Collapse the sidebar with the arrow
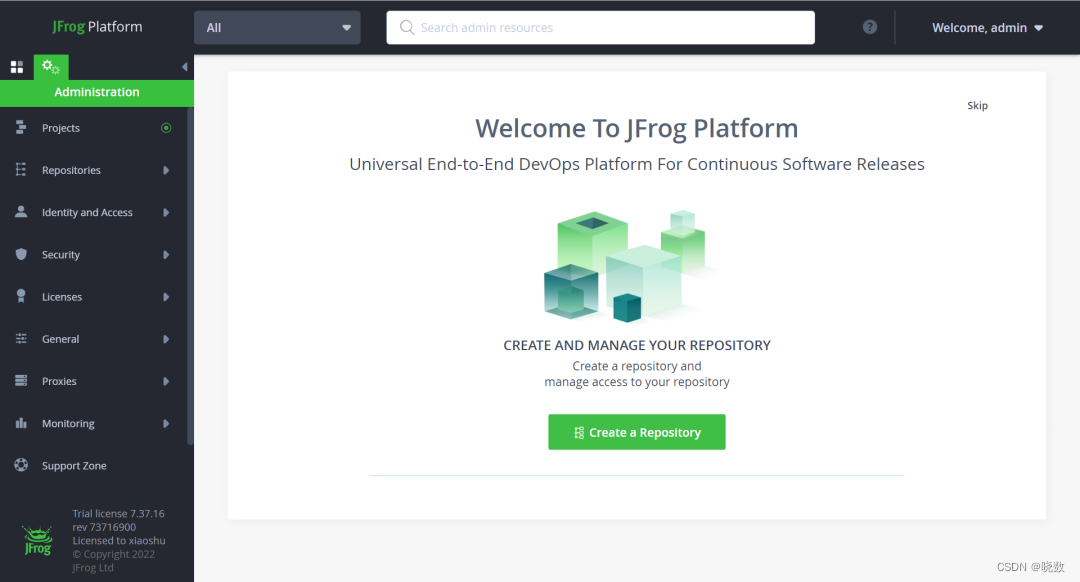 (x=183, y=66)
